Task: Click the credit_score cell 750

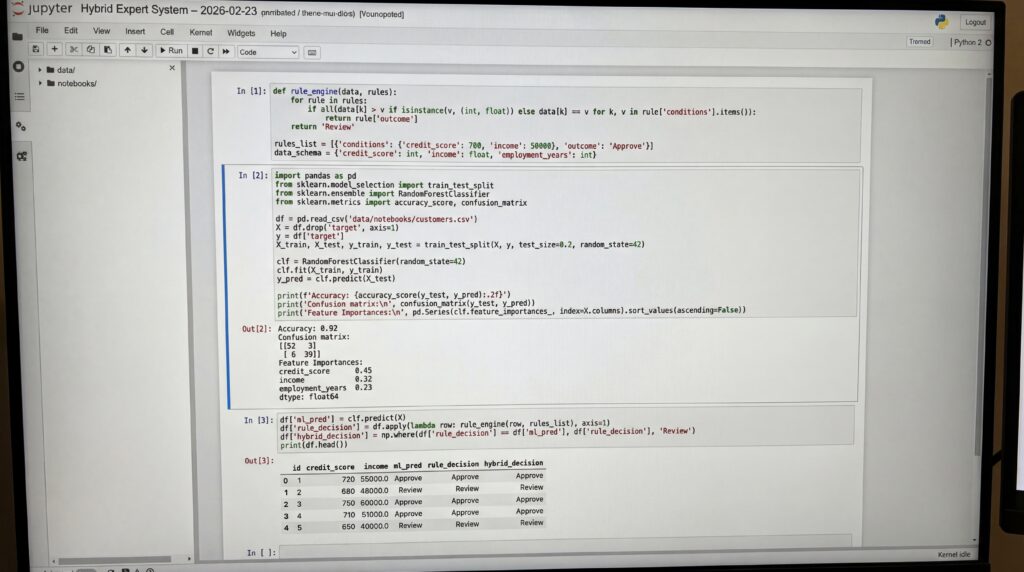Action: (348, 503)
